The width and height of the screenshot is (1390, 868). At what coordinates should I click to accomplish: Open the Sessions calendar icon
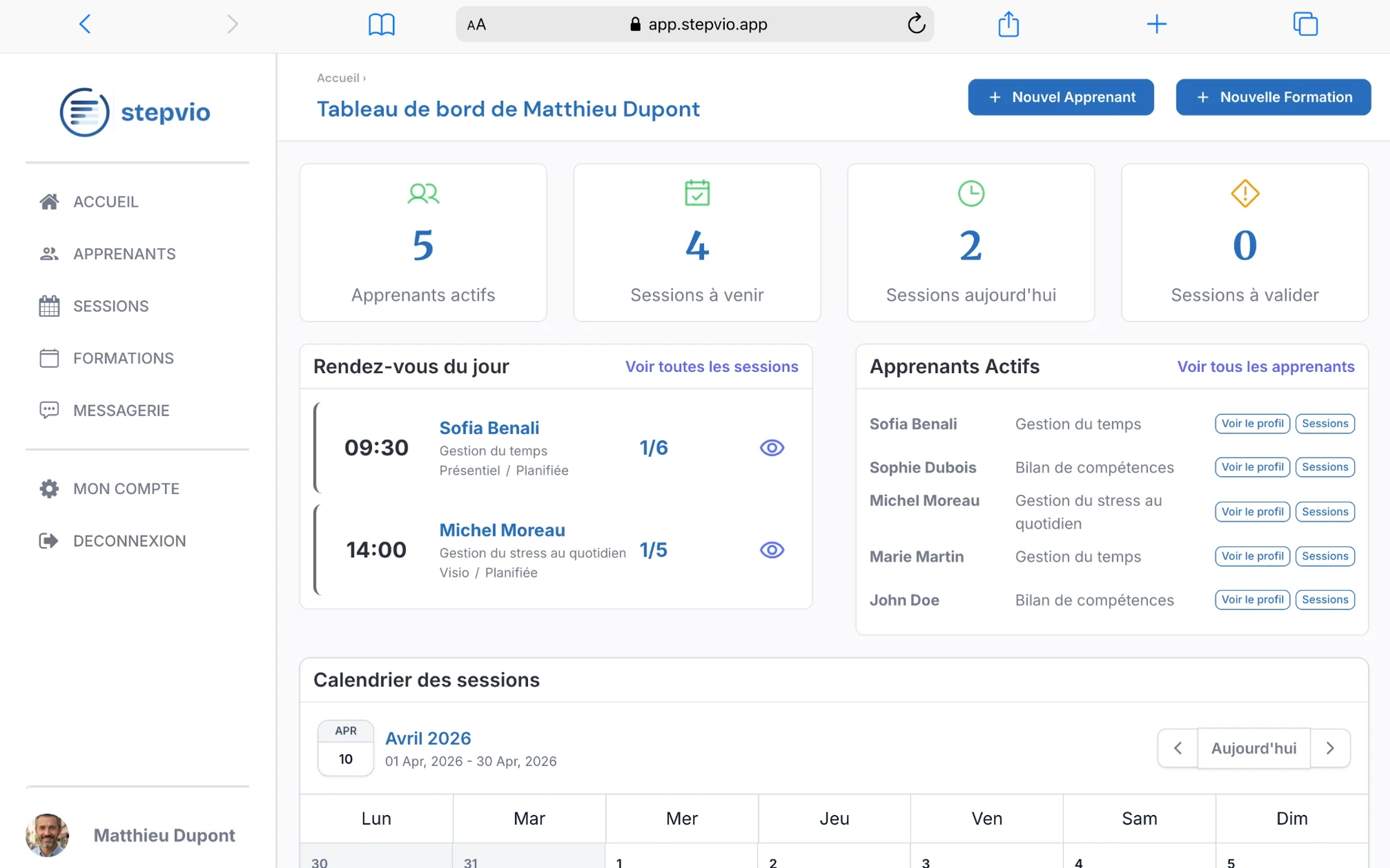(50, 305)
